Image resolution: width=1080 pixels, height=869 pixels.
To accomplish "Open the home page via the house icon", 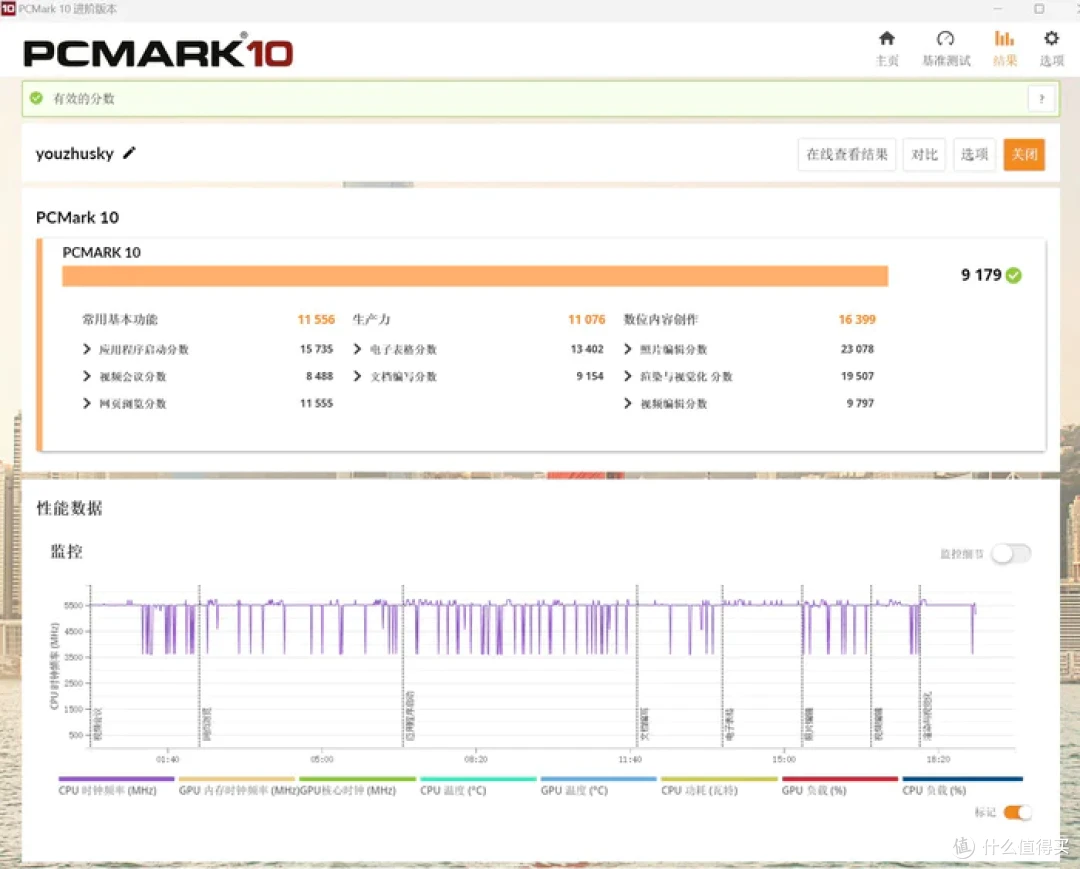I will point(886,39).
